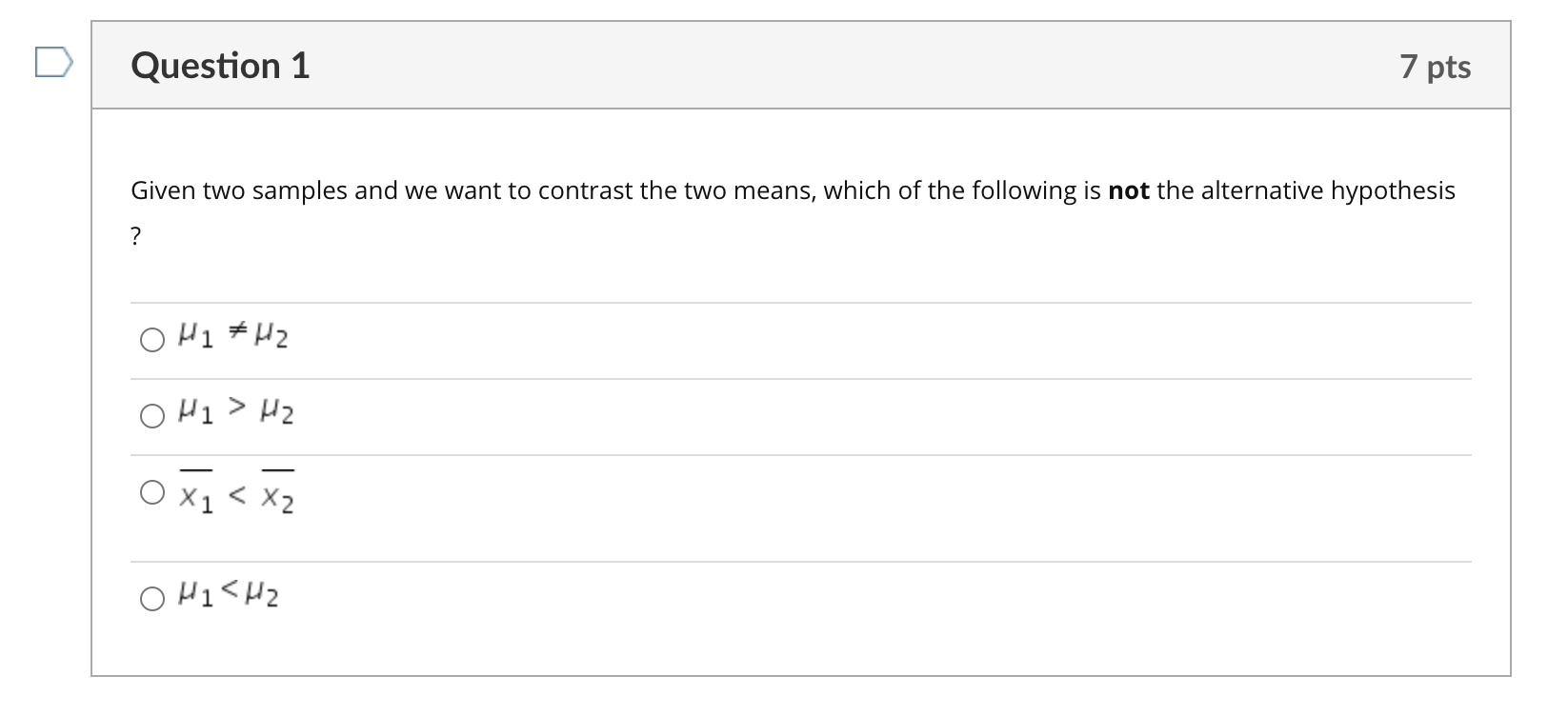
Task: Select the μ1 ≠ μ2 radio button
Action: pyautogui.click(x=152, y=340)
